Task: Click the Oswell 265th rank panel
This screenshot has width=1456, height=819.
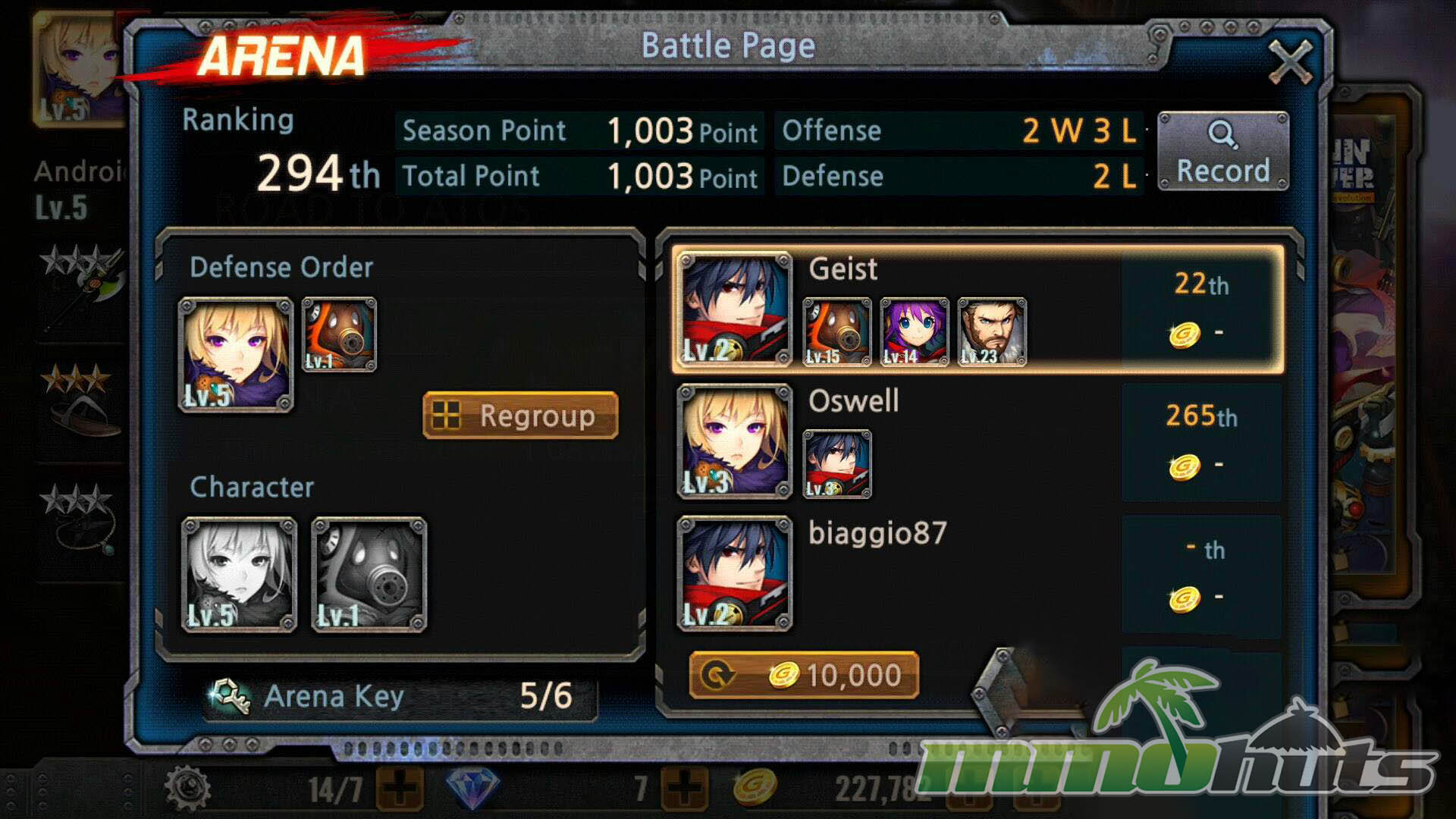Action: pyautogui.click(x=1201, y=441)
